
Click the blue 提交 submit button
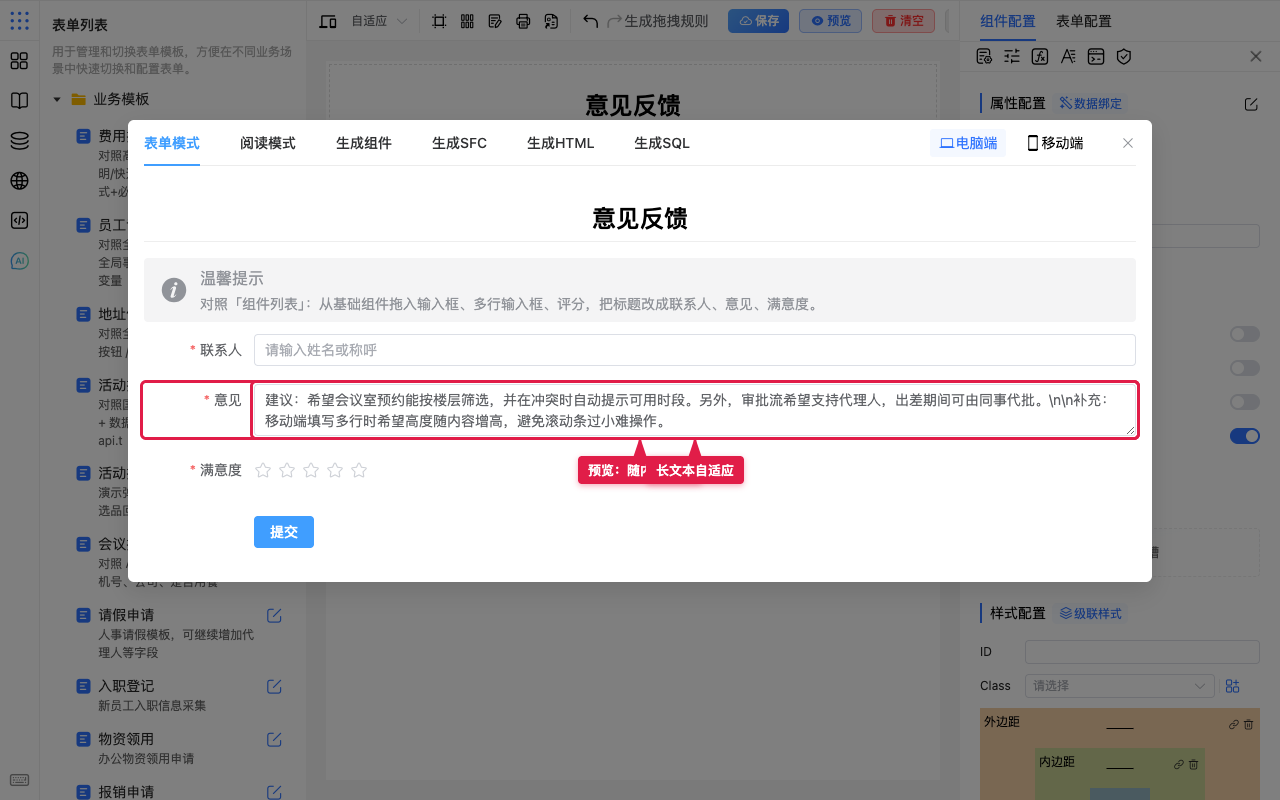(x=284, y=532)
